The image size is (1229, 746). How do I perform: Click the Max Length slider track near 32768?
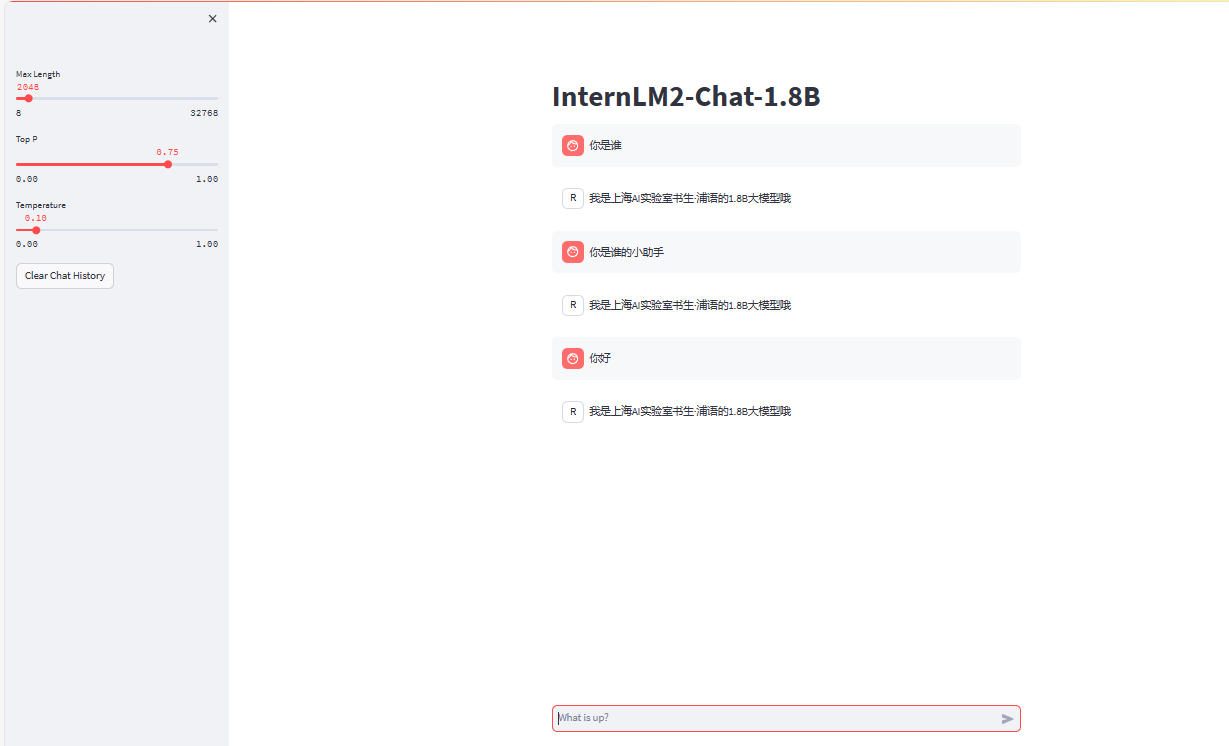210,98
